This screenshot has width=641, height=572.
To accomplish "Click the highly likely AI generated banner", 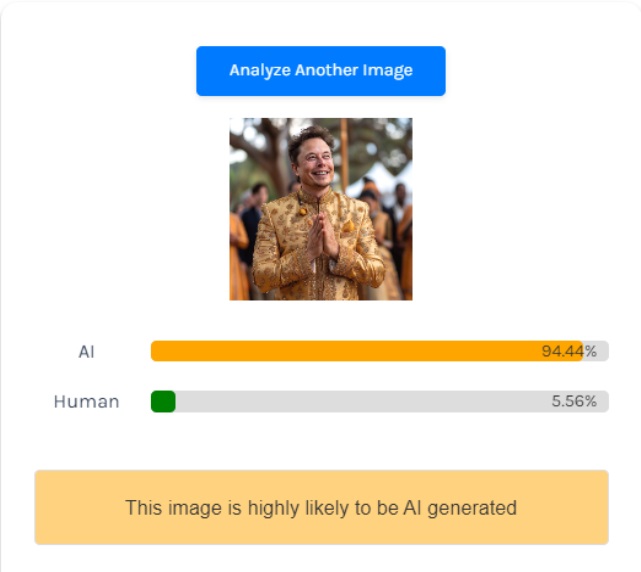I will (321, 507).
